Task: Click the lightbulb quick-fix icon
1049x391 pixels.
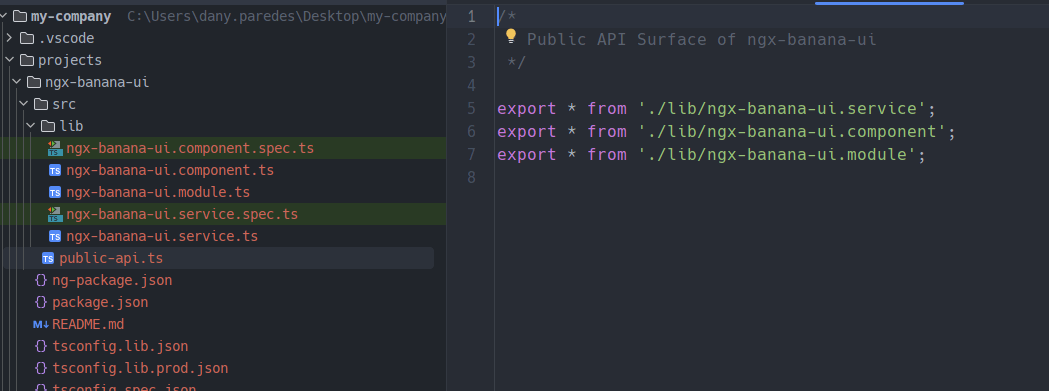Action: pyautogui.click(x=511, y=36)
